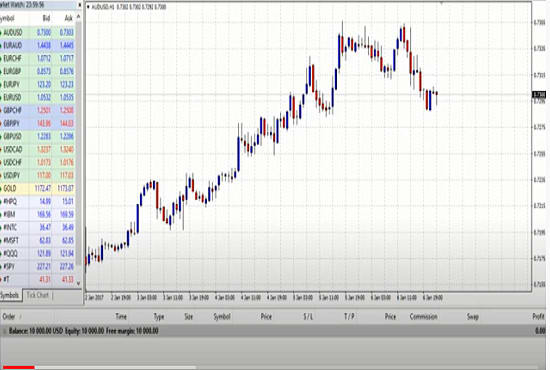Select the Balance 10 000.00 USD summary row
Image resolution: width=550 pixels, height=370 pixels.
(274, 331)
